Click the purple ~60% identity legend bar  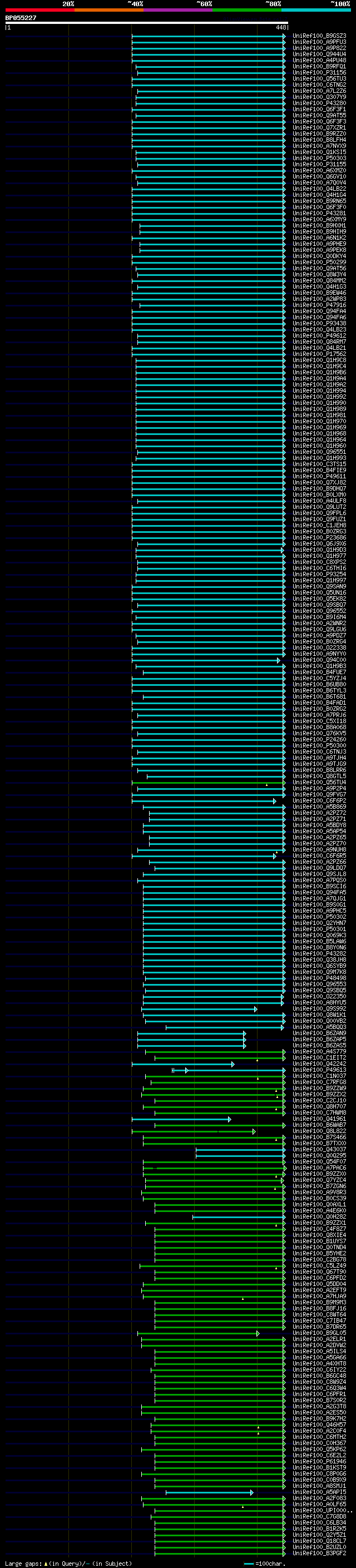(x=177, y=10)
